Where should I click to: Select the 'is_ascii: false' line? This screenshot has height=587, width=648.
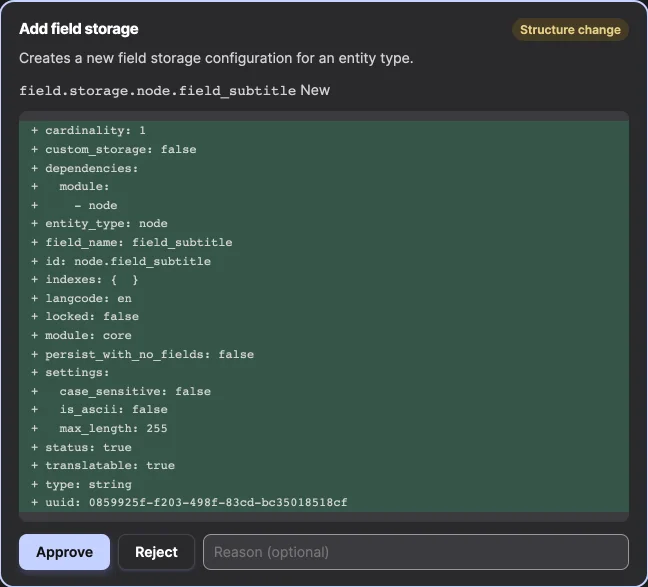point(324,410)
